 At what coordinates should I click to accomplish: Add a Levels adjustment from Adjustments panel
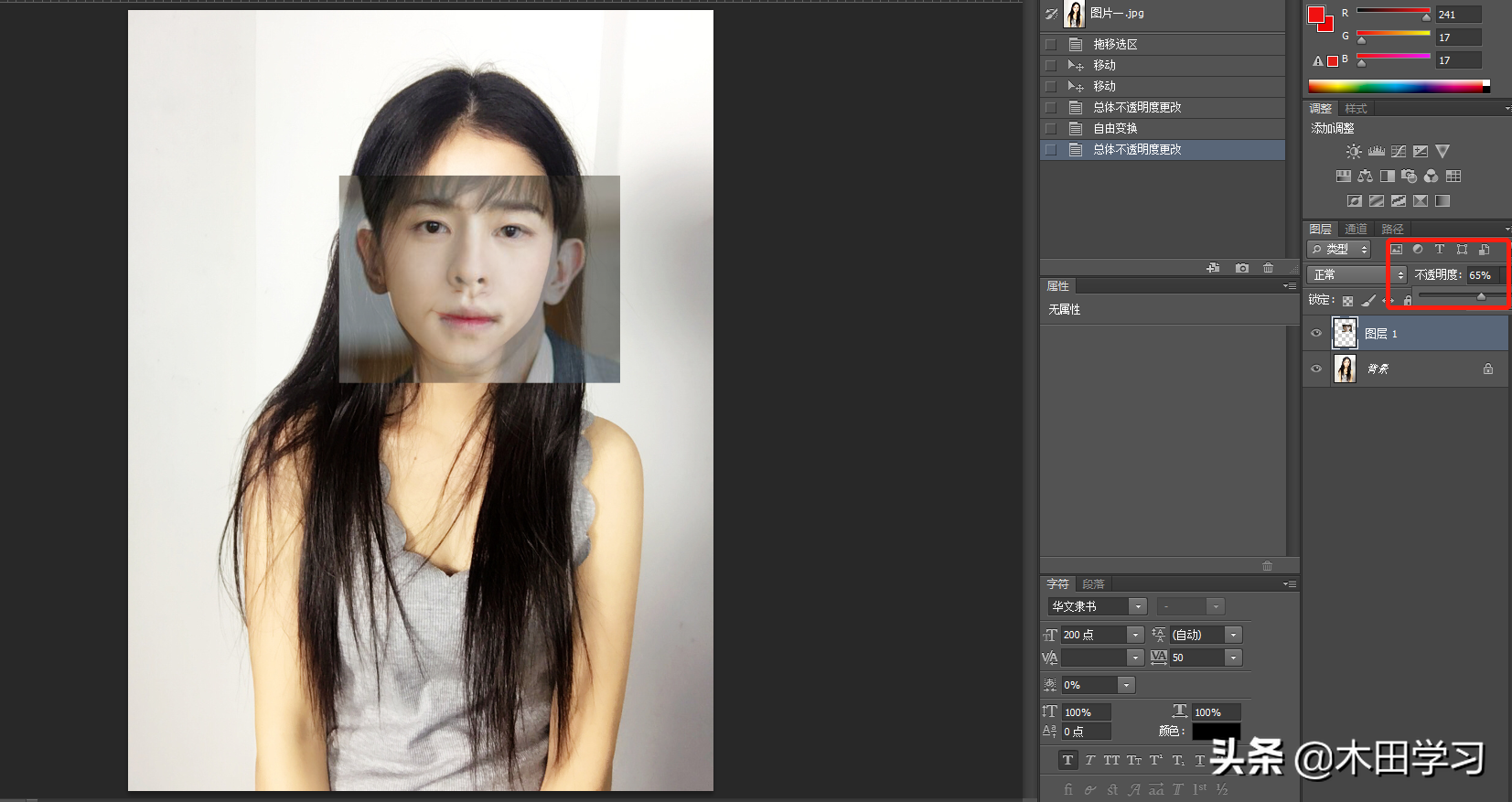pyautogui.click(x=1376, y=152)
